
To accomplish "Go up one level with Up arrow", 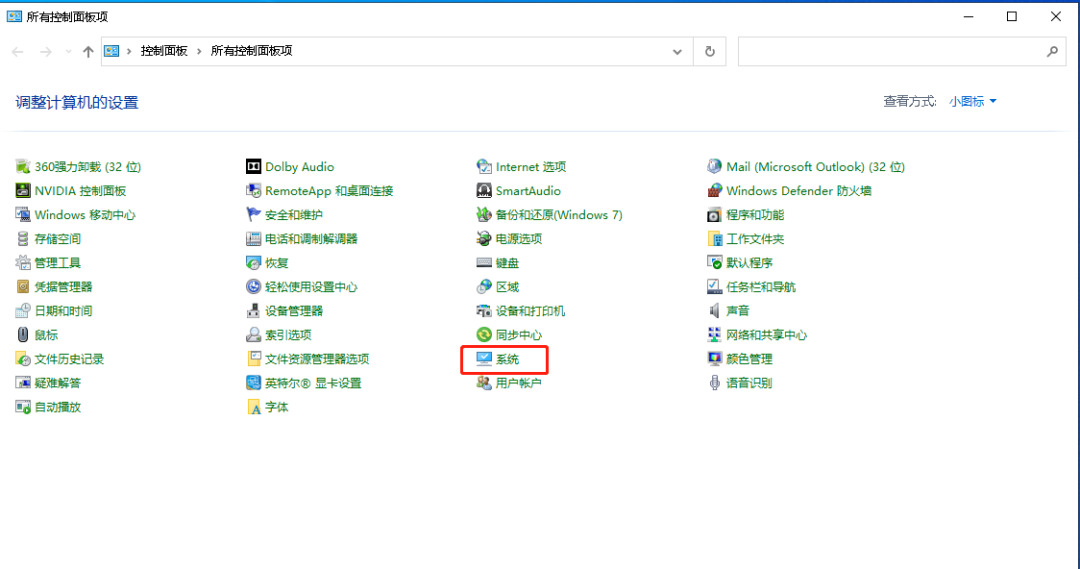I will point(88,52).
